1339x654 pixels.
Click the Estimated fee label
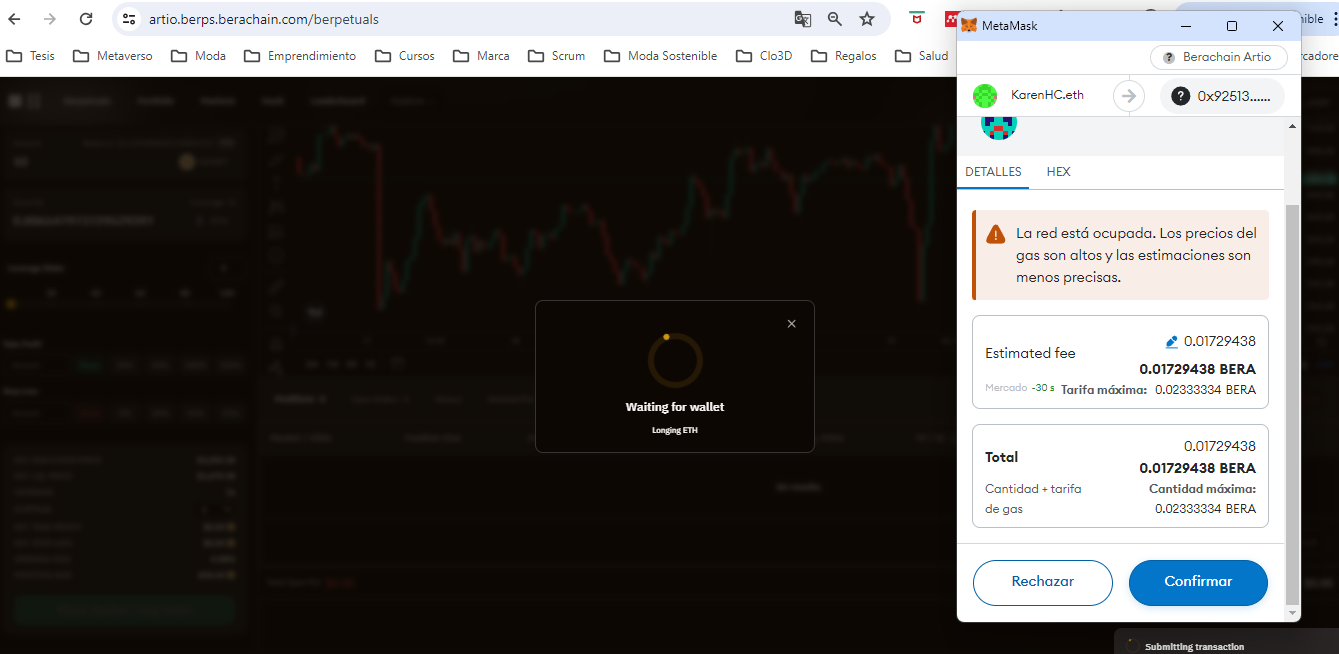click(1030, 353)
